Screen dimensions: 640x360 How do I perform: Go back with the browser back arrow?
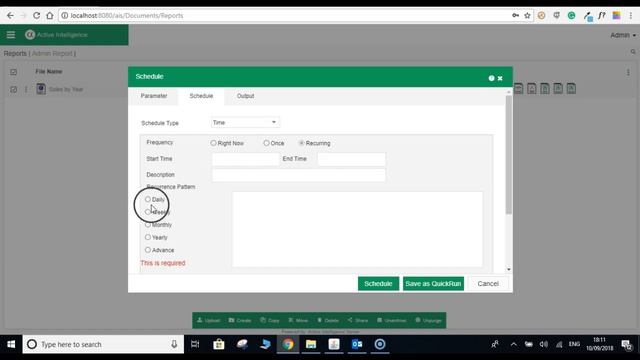tap(10, 16)
